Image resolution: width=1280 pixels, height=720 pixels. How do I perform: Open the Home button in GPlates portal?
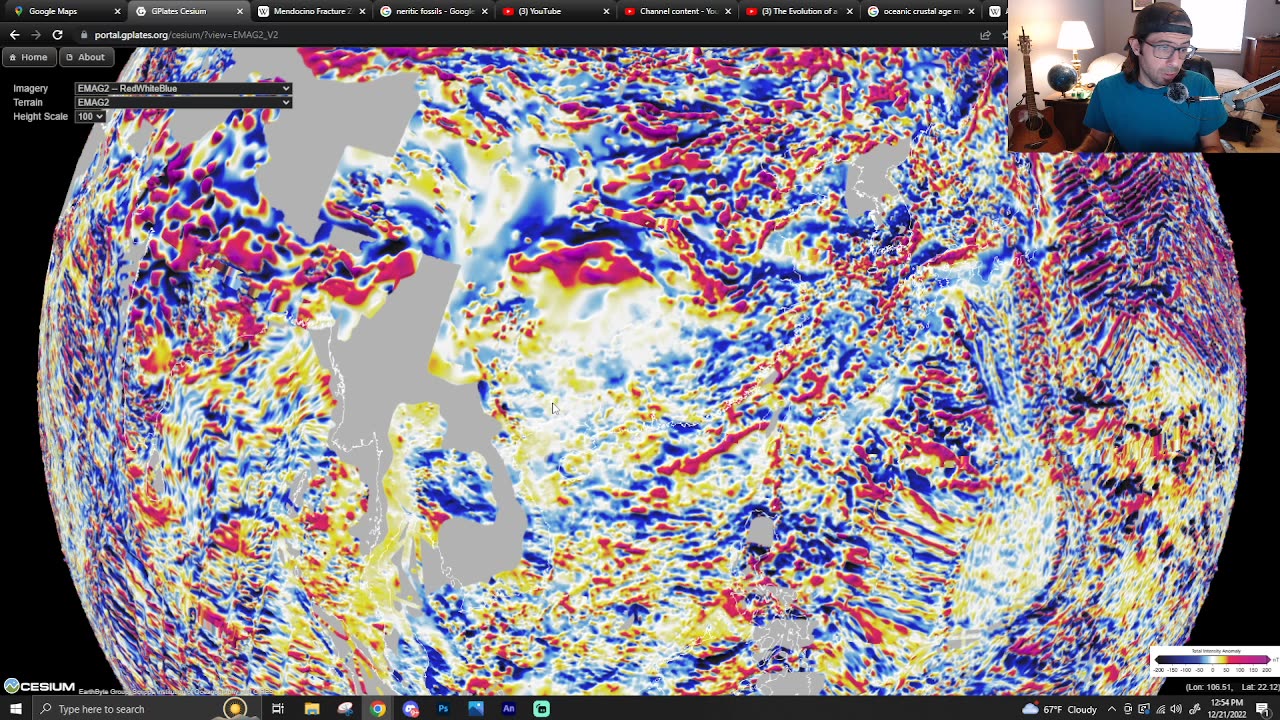28,57
